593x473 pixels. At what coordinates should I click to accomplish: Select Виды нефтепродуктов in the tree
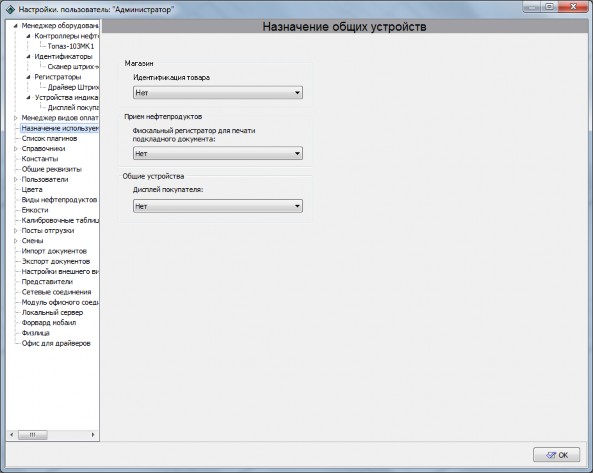click(59, 200)
